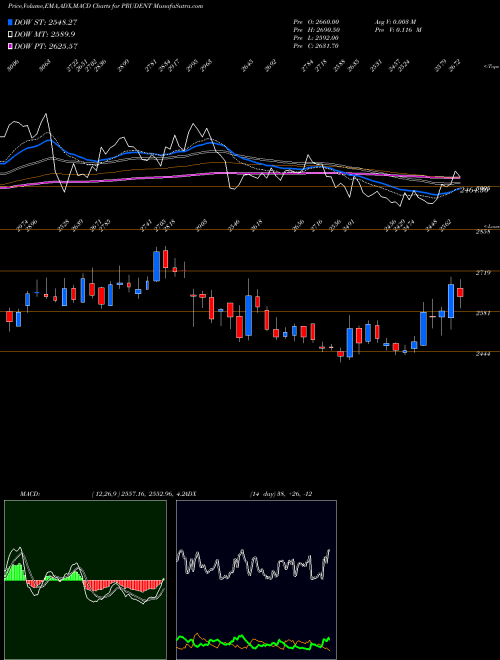Click the 2444 price level label
The width and height of the screenshot is (500, 660).
[483, 354]
